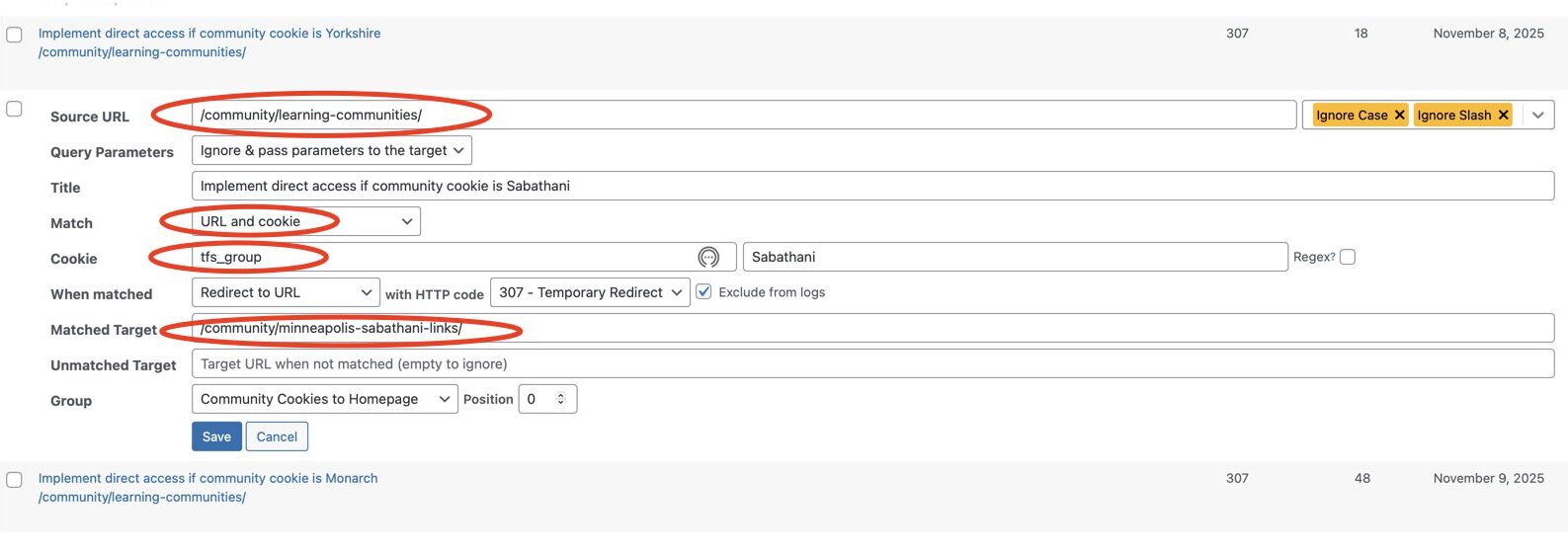The width and height of the screenshot is (1568, 556).
Task: Open the Monarch community cookie redirect
Action: 207,478
